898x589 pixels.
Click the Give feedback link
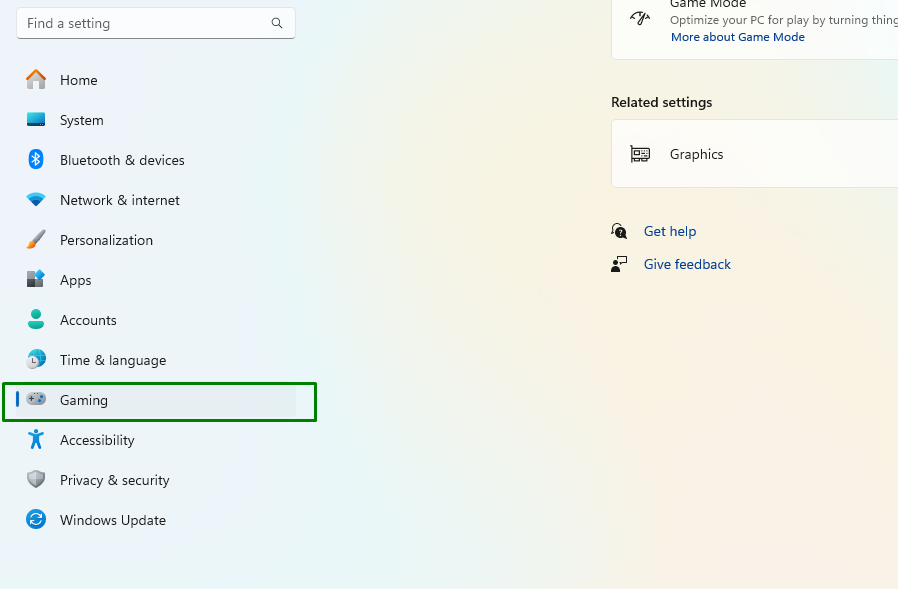click(x=687, y=264)
